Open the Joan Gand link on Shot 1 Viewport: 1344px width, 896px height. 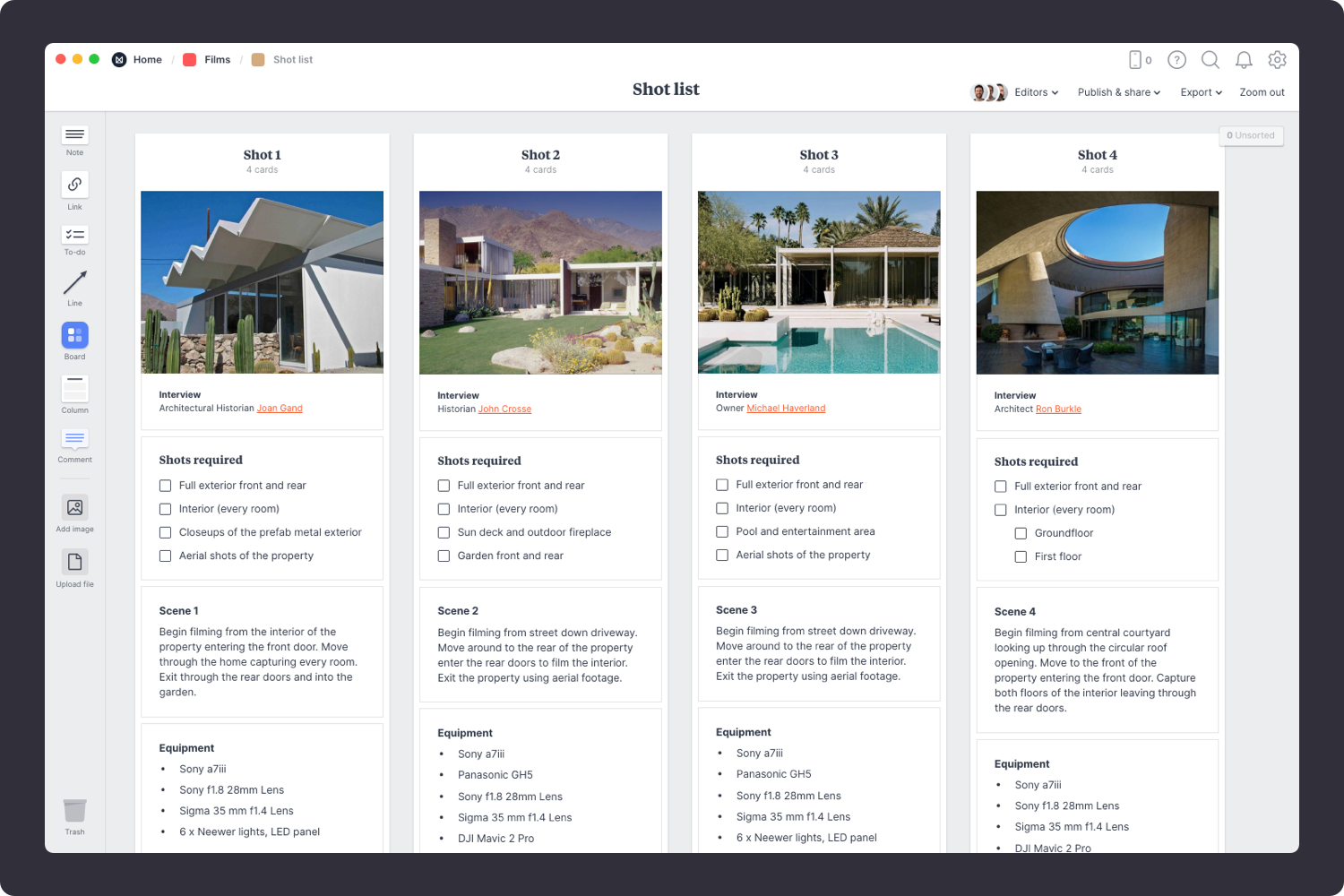279,408
